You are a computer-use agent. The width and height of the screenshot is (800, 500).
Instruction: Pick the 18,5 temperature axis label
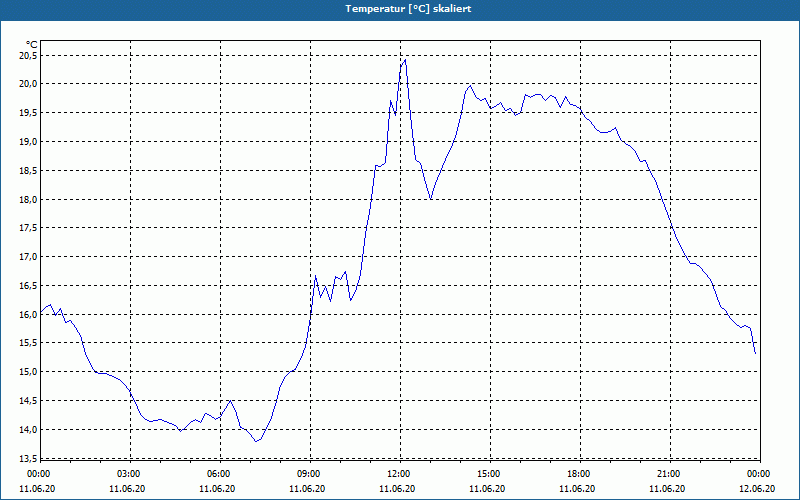pyautogui.click(x=28, y=170)
